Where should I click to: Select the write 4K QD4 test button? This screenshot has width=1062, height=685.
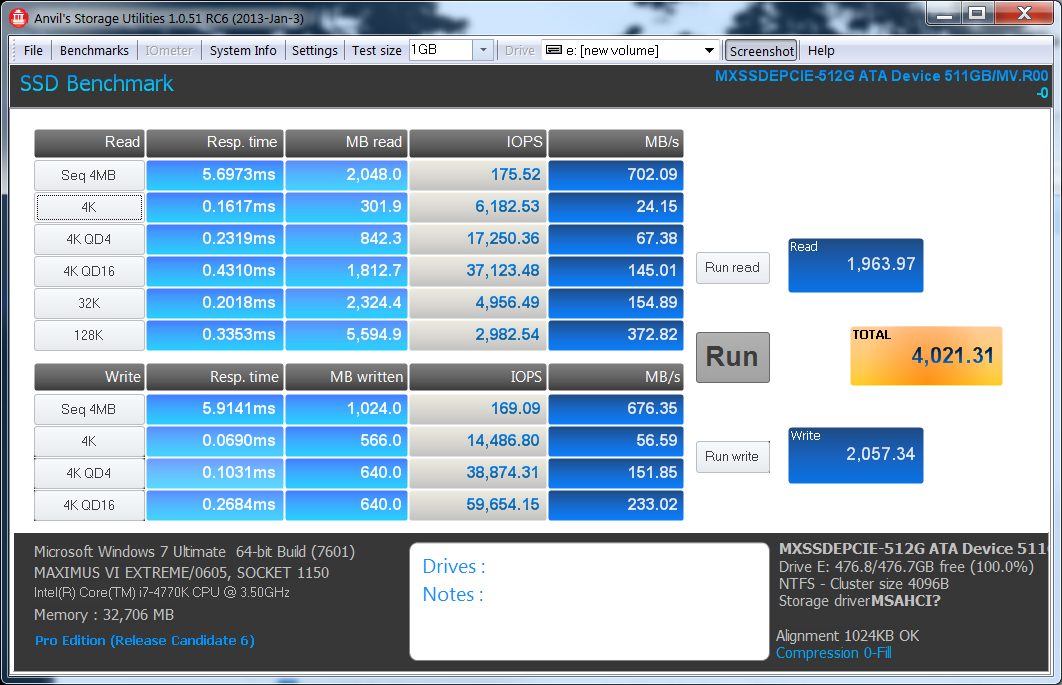[x=88, y=473]
